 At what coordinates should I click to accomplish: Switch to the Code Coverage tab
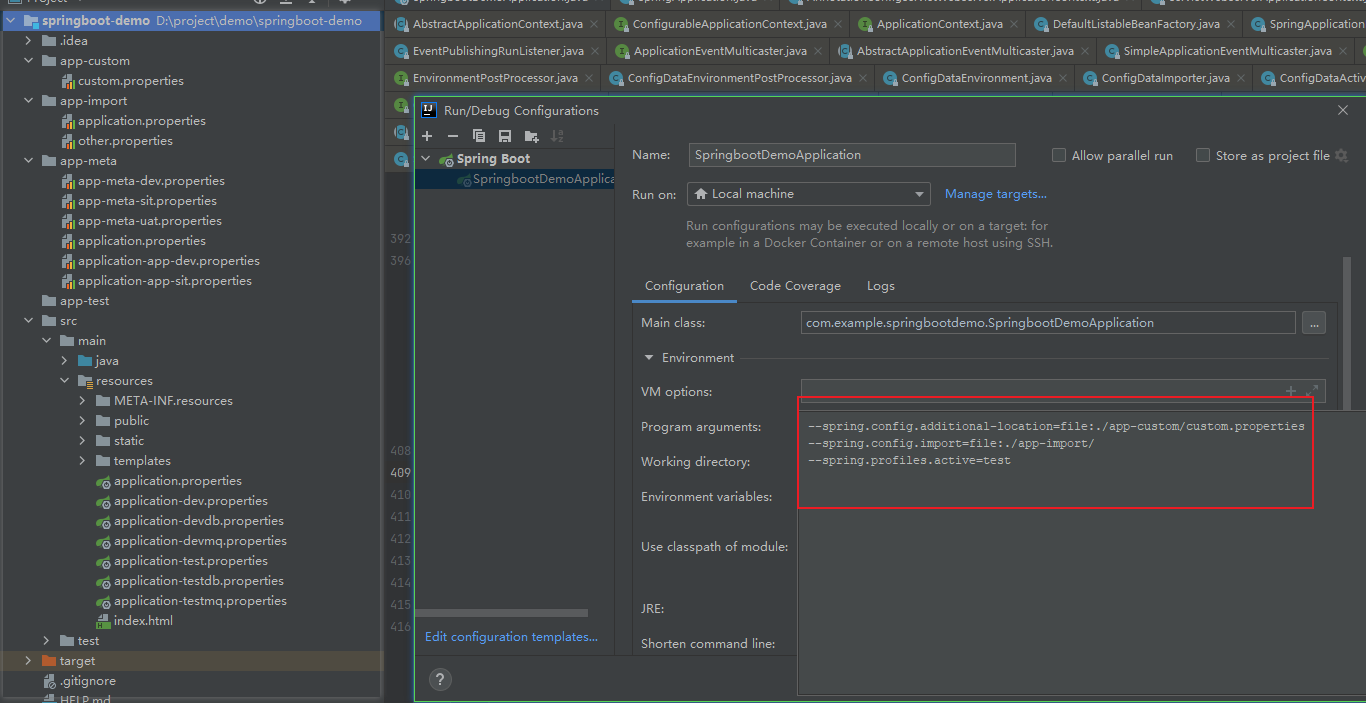[795, 286]
